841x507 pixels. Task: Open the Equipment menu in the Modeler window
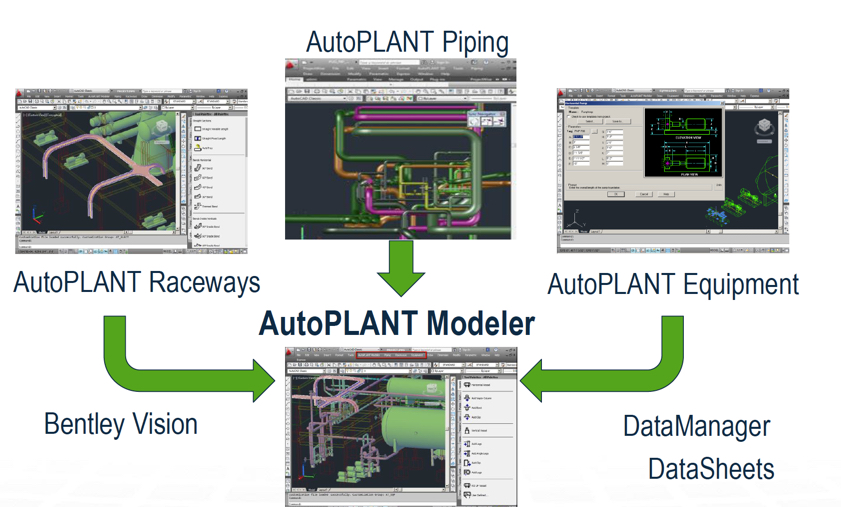[x=417, y=355]
